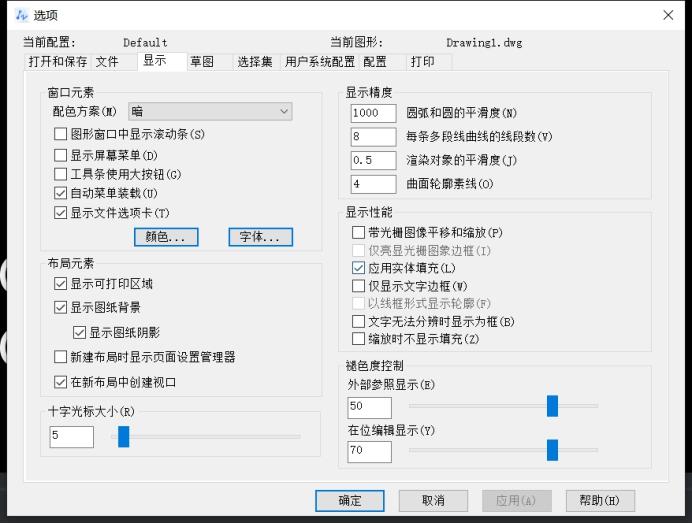This screenshot has height=524, width=692.
Task: Enable 工具条使用大按钮 checkbox
Action: point(60,174)
